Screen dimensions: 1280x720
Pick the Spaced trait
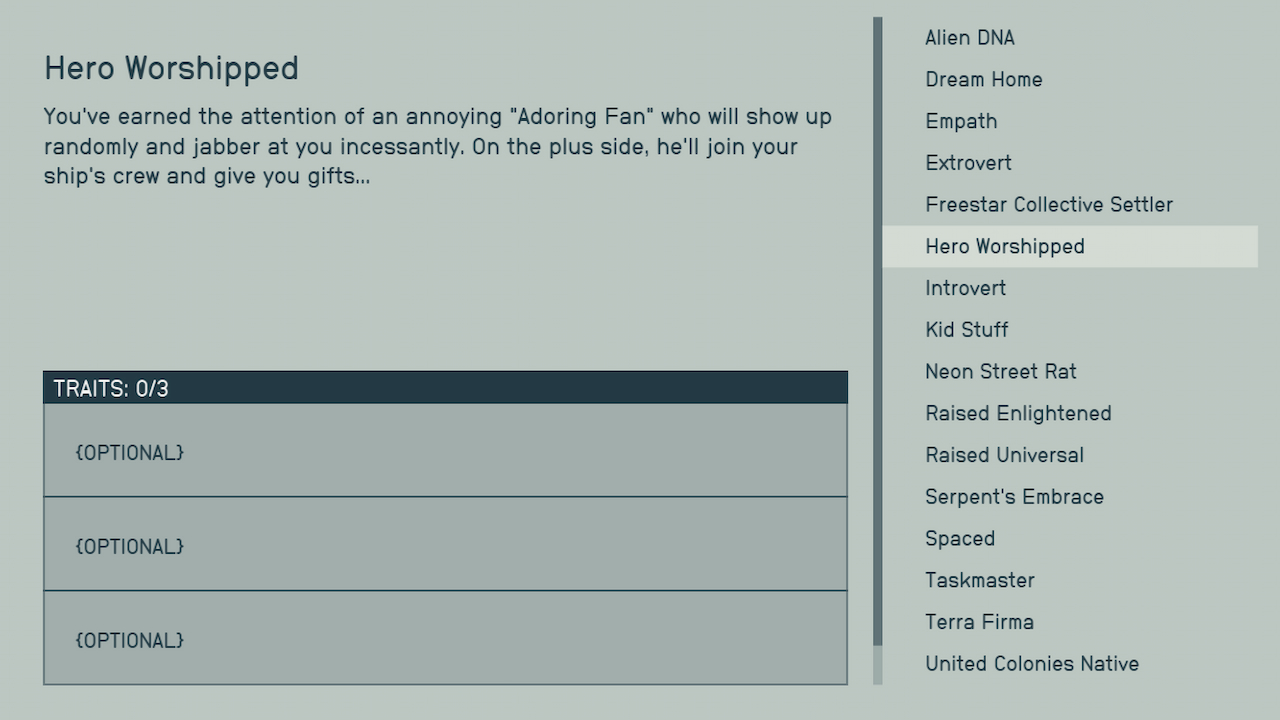click(959, 538)
